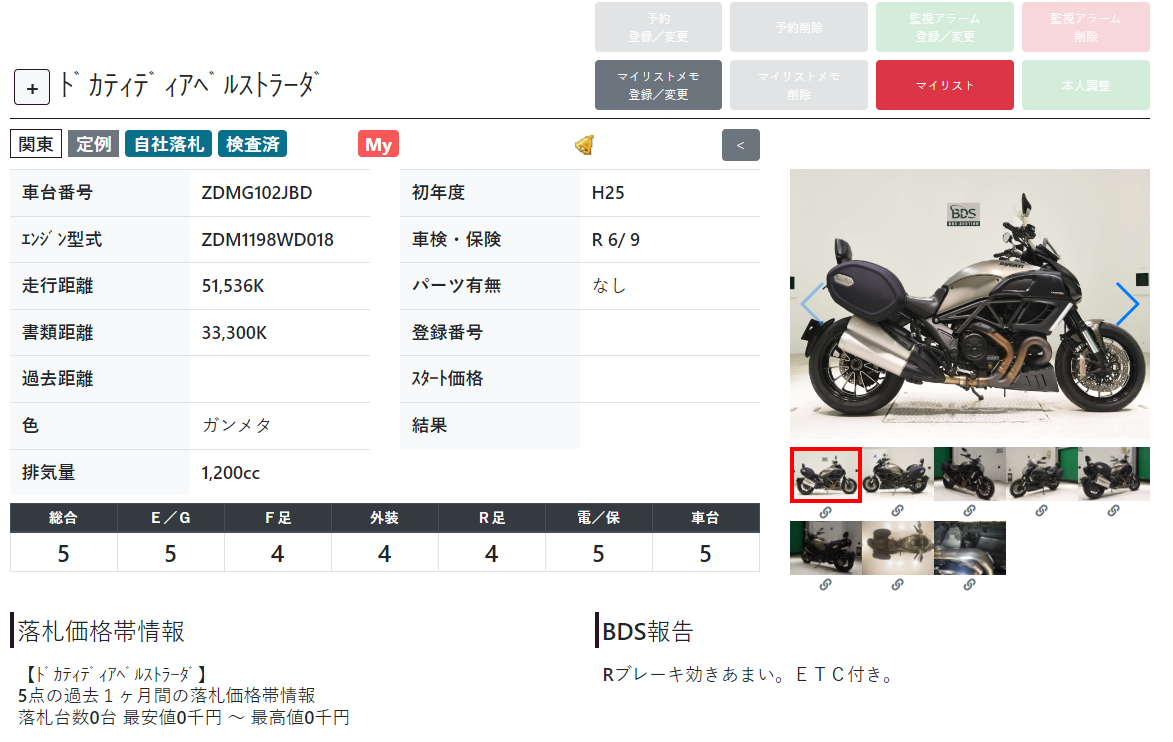Click chassis number ZDMG102JBD
The image size is (1173, 742).
click(257, 193)
